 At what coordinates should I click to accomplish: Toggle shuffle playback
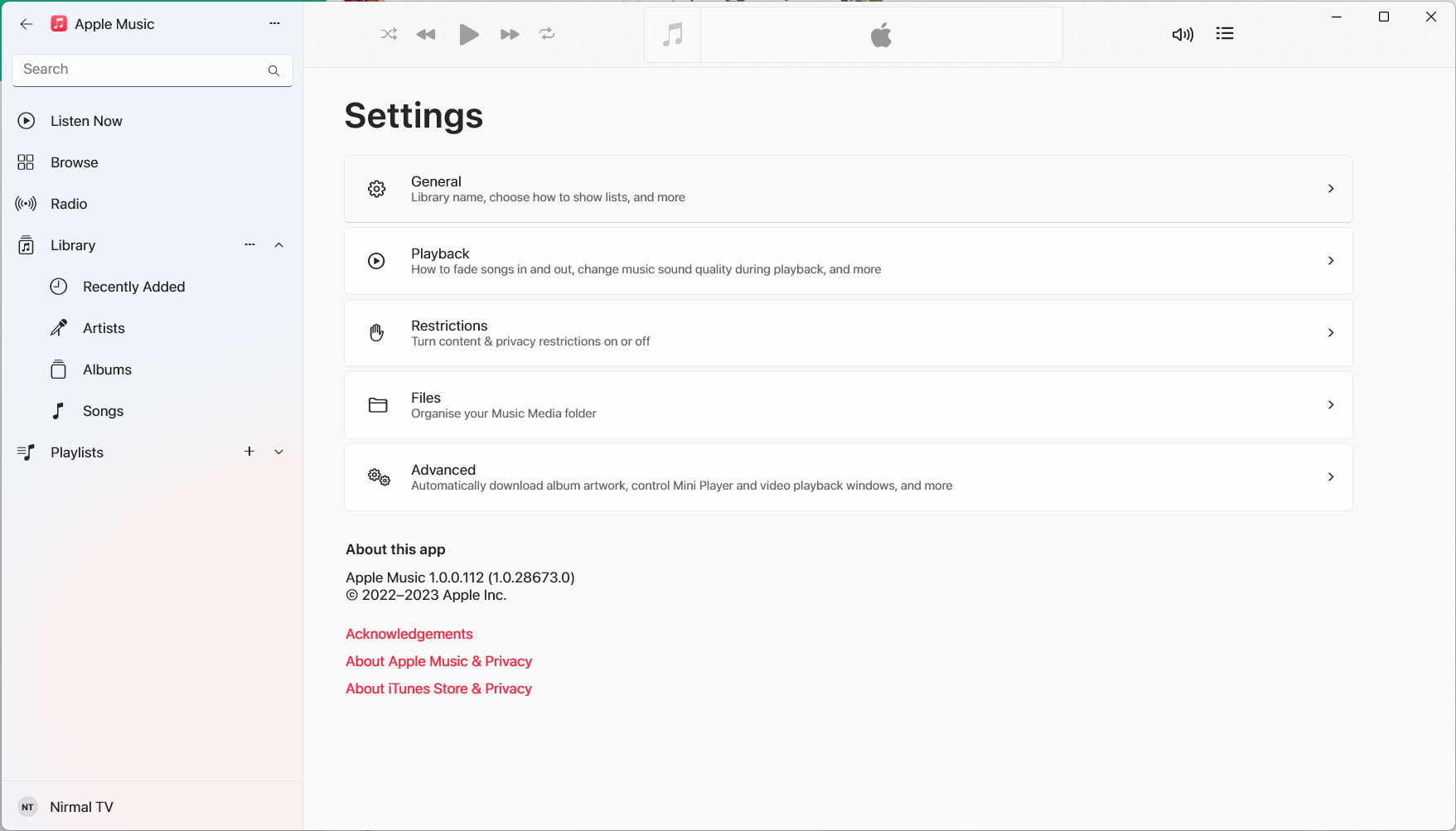(389, 34)
